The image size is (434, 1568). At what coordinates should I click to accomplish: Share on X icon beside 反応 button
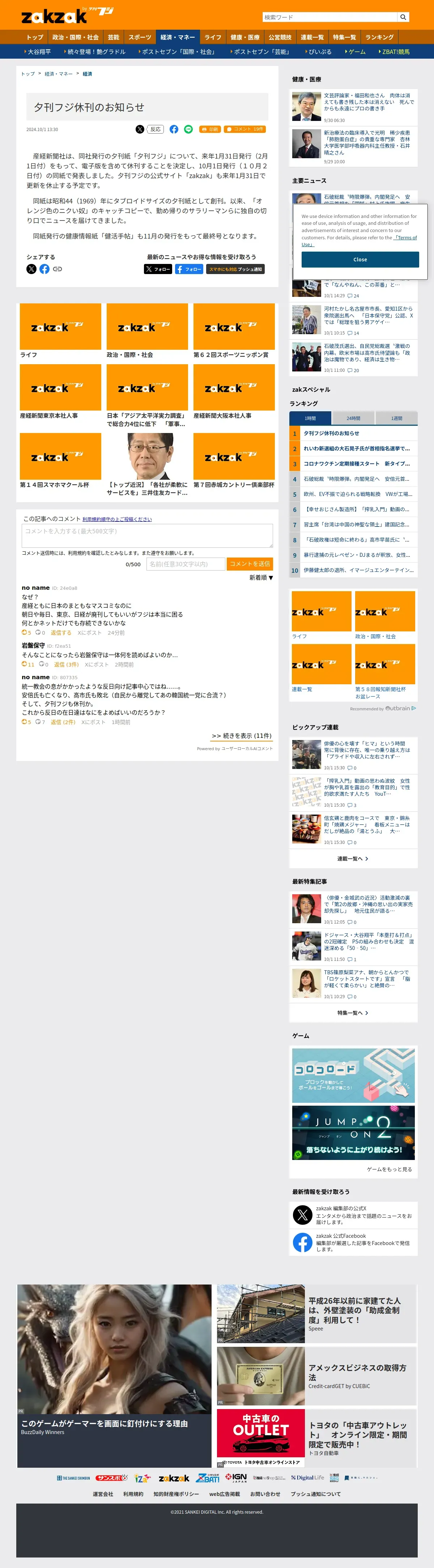pyautogui.click(x=140, y=129)
